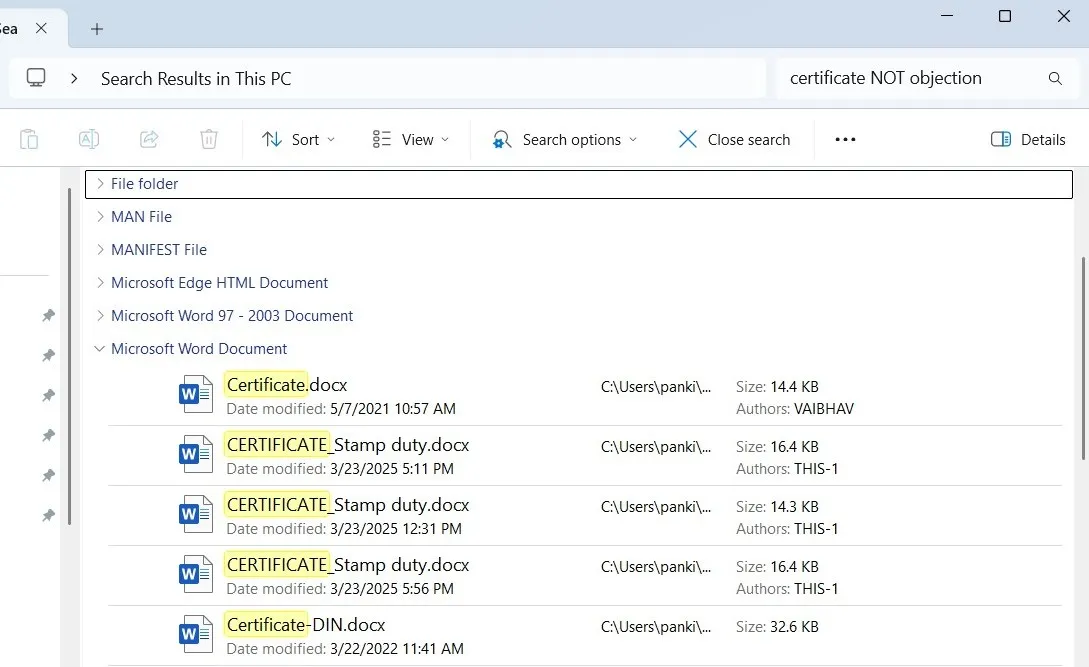Open the Search options dropdown
The width and height of the screenshot is (1089, 667).
click(x=565, y=139)
